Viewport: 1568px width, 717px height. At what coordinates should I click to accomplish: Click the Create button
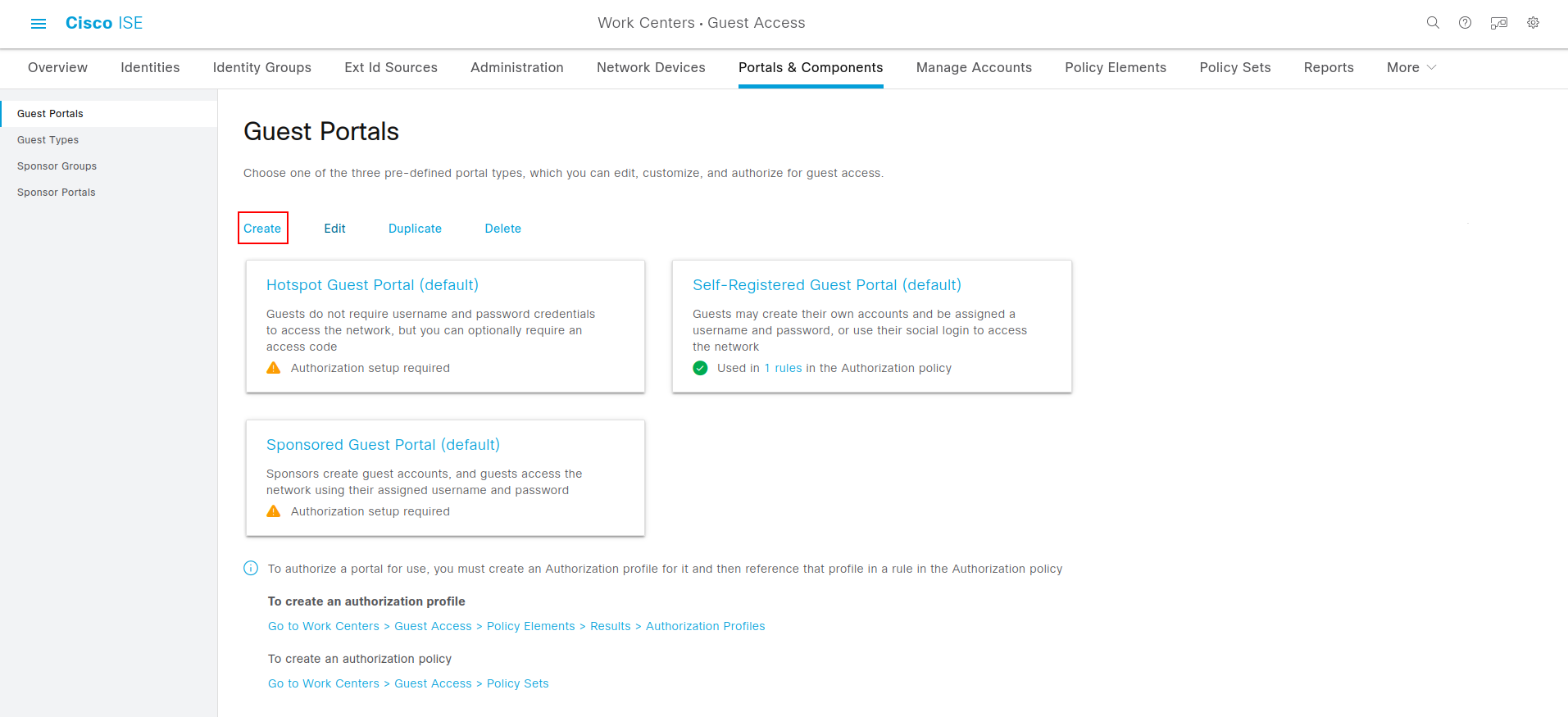click(262, 229)
